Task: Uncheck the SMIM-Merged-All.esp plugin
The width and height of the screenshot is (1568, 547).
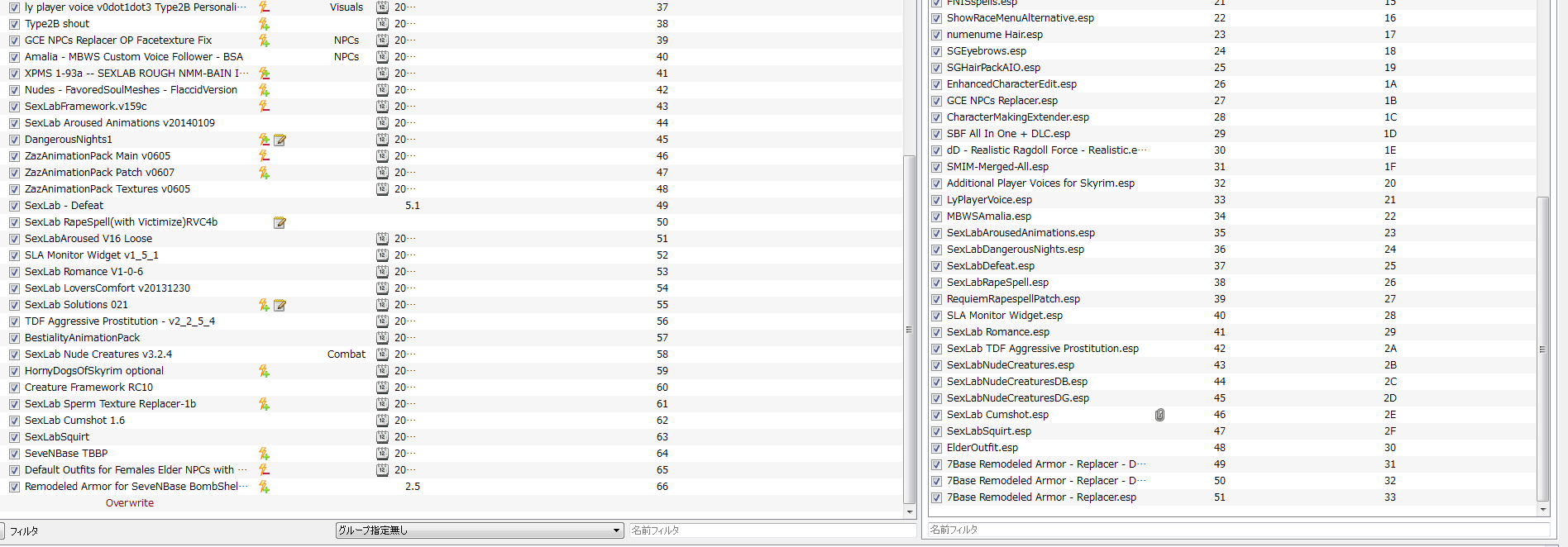Action: pos(936,167)
